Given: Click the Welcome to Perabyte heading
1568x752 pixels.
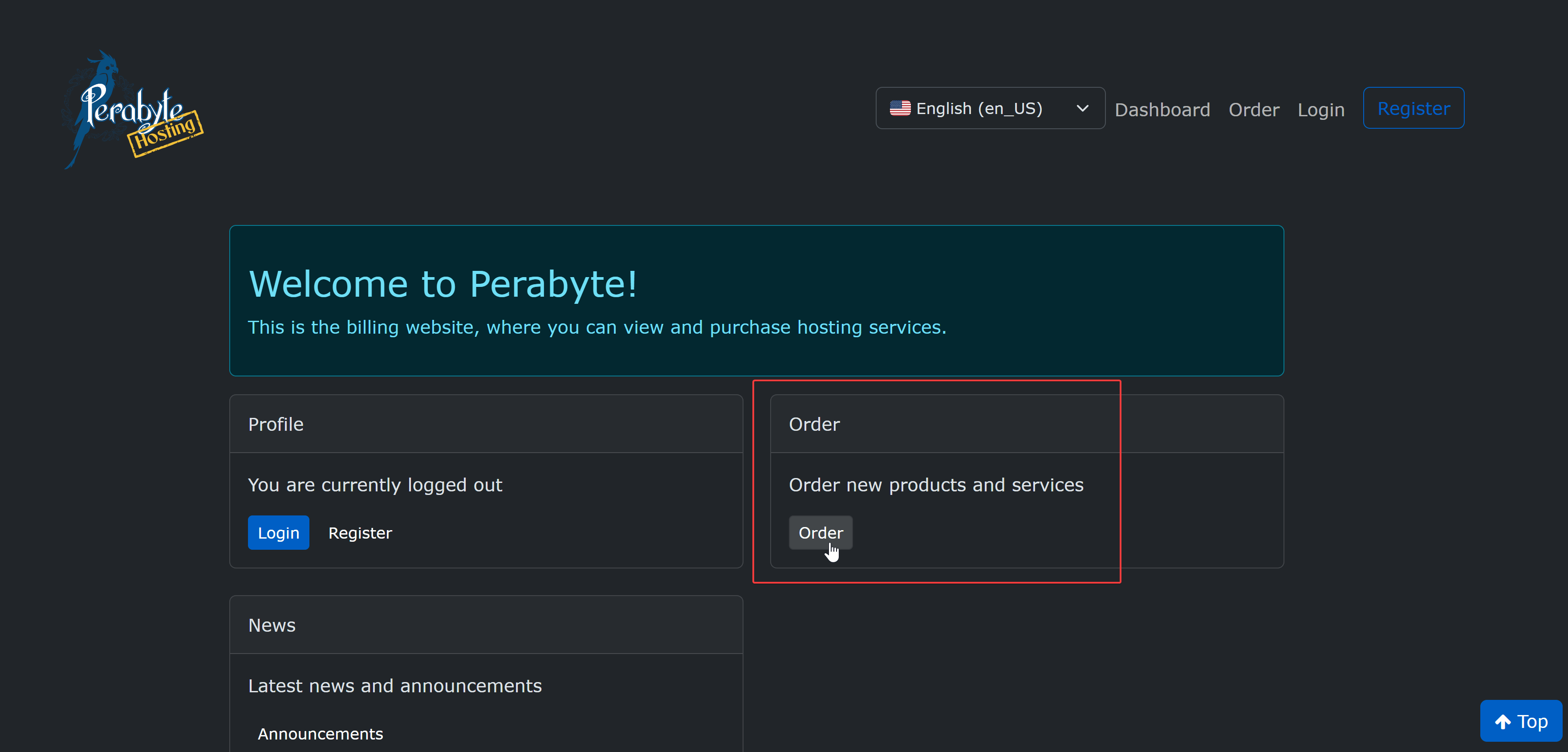Looking at the screenshot, I should pyautogui.click(x=443, y=284).
